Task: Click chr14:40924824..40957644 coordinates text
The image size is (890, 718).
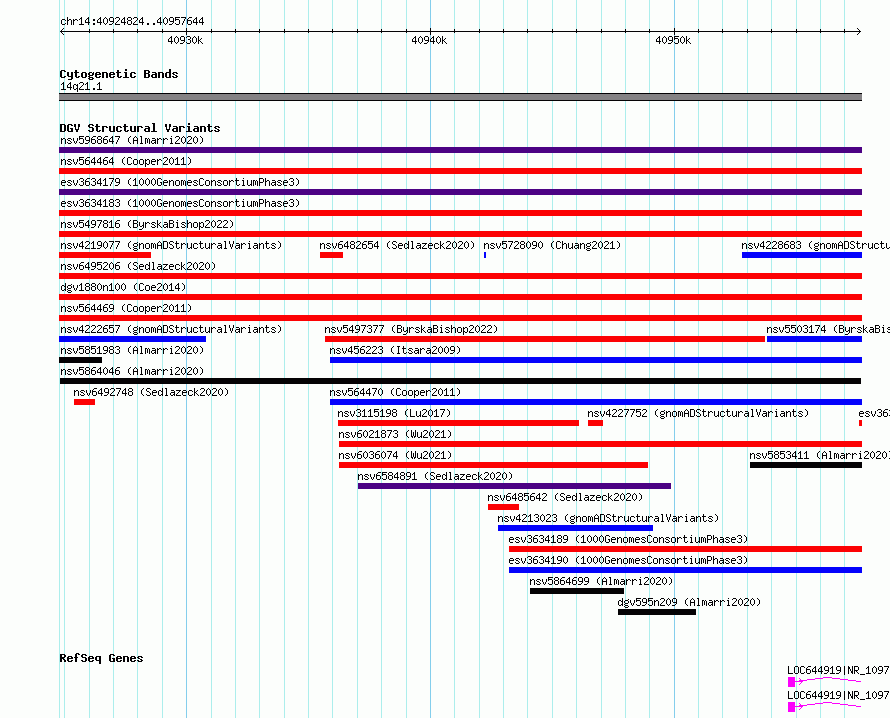Action: tap(132, 22)
